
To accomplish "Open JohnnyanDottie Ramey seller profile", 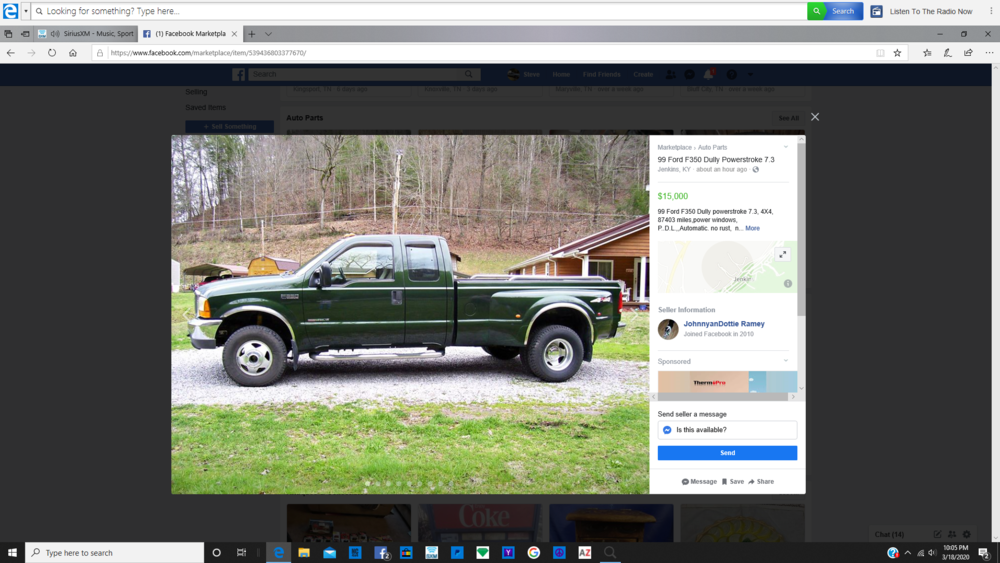I will point(724,324).
